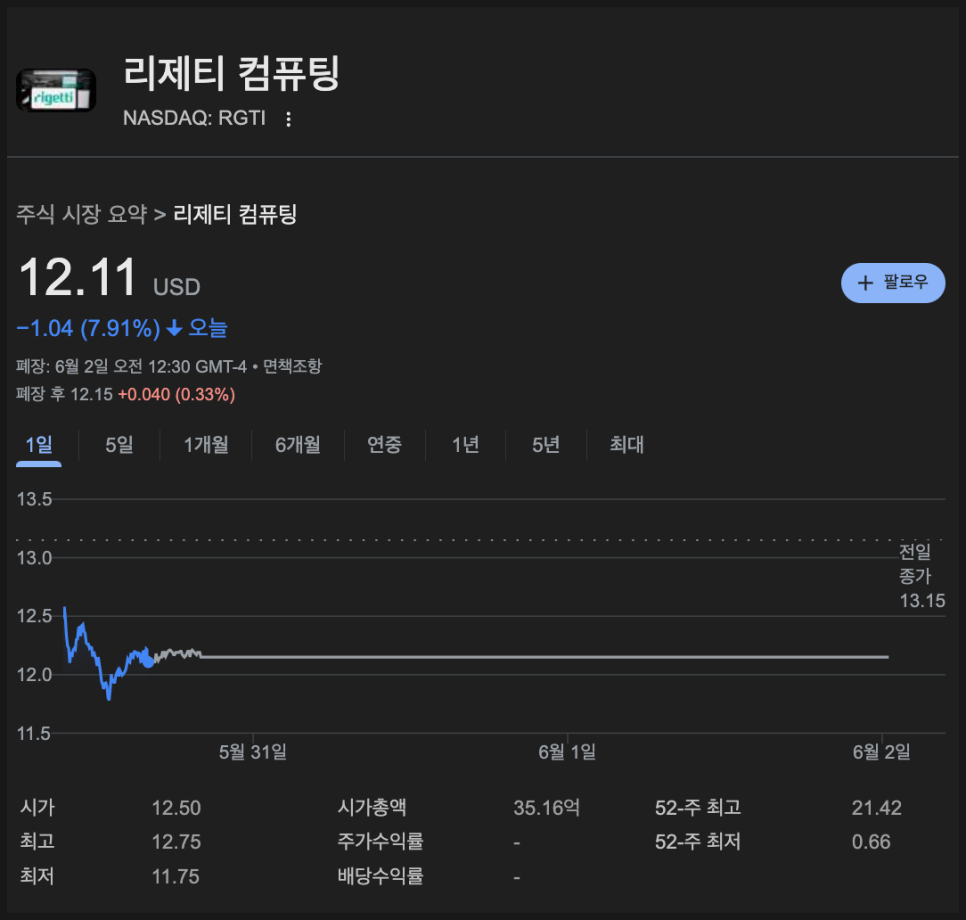This screenshot has width=966, height=920.
Task: Switch to the 1개월 chart tab
Action: pos(206,445)
